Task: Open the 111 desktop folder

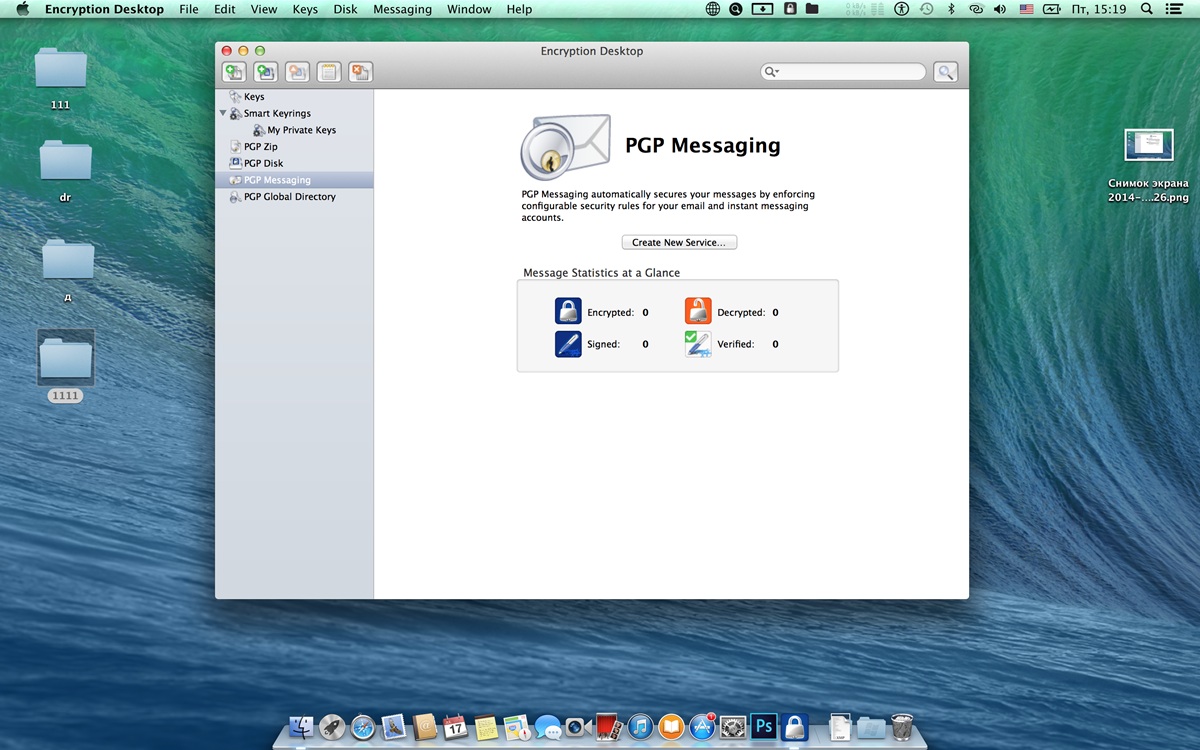Action: (61, 68)
